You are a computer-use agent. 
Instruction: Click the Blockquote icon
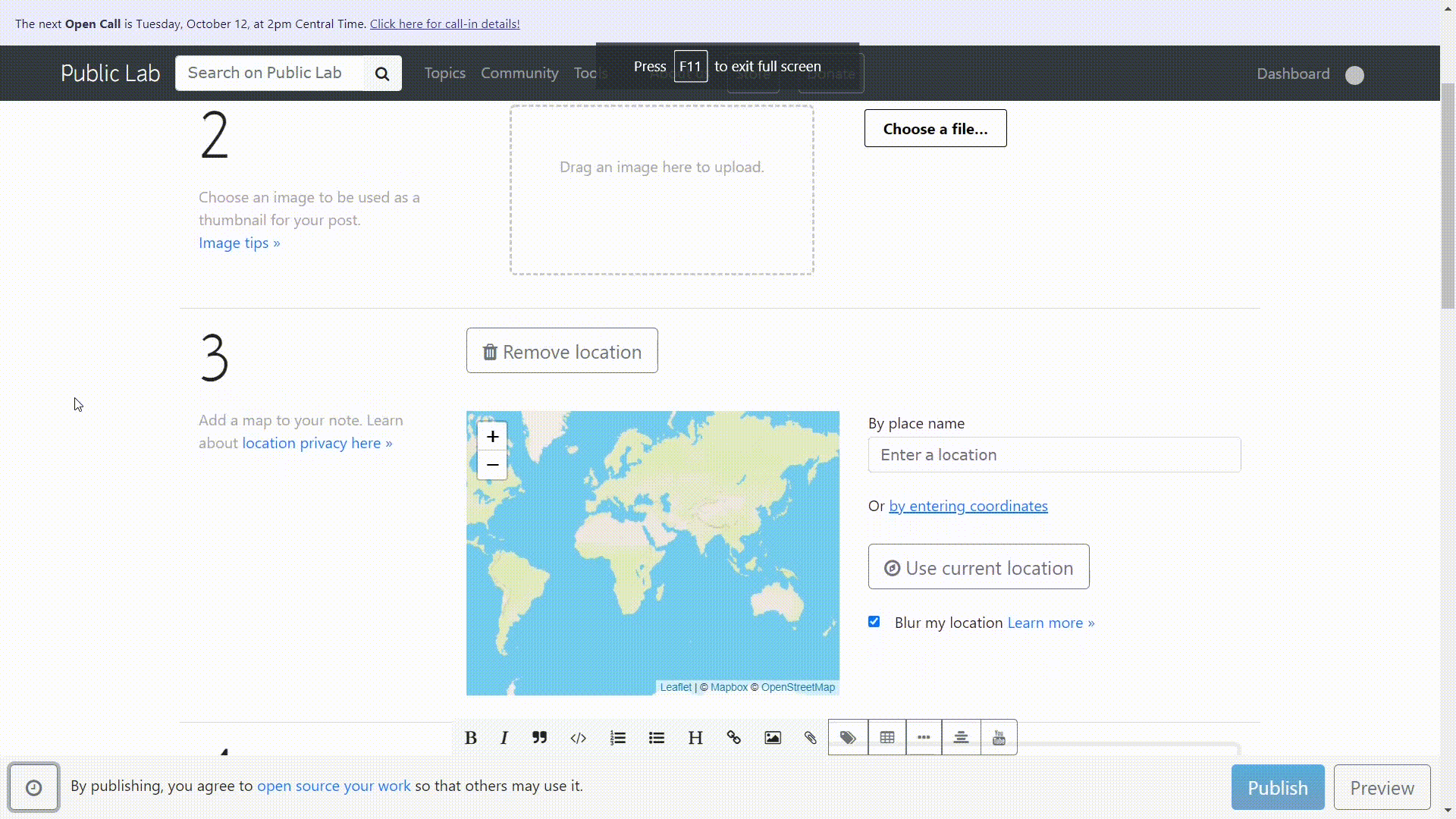(540, 737)
